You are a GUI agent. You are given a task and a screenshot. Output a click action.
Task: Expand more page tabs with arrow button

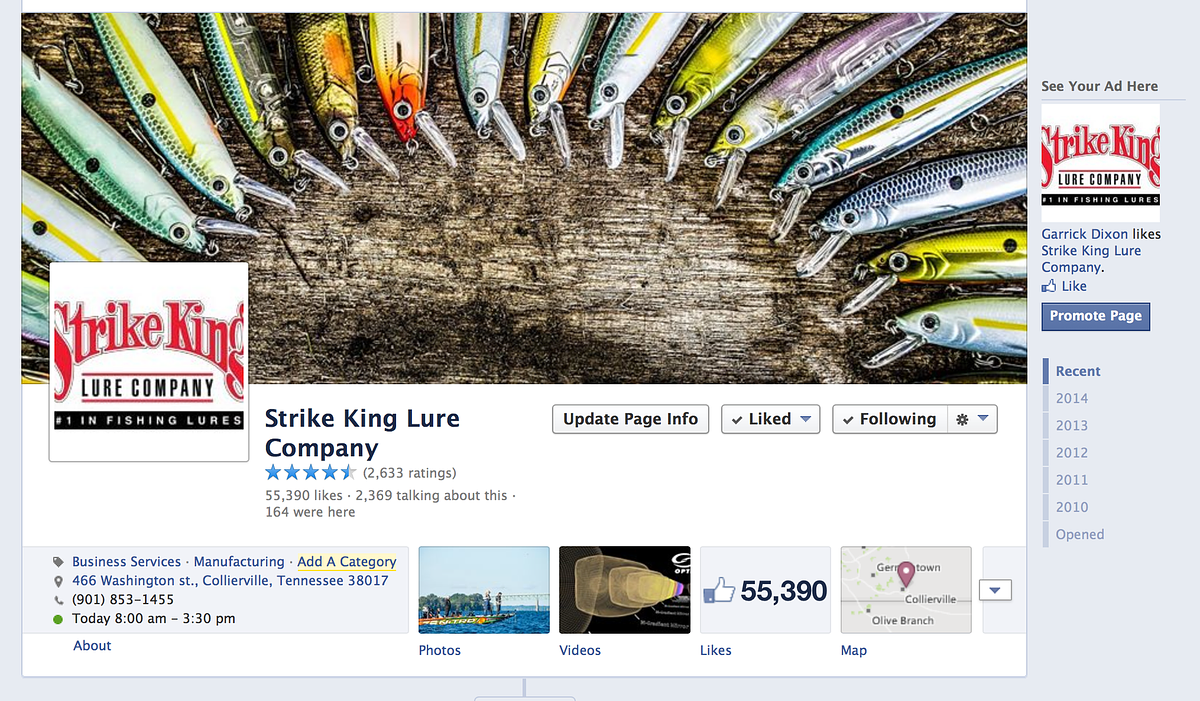coord(995,590)
